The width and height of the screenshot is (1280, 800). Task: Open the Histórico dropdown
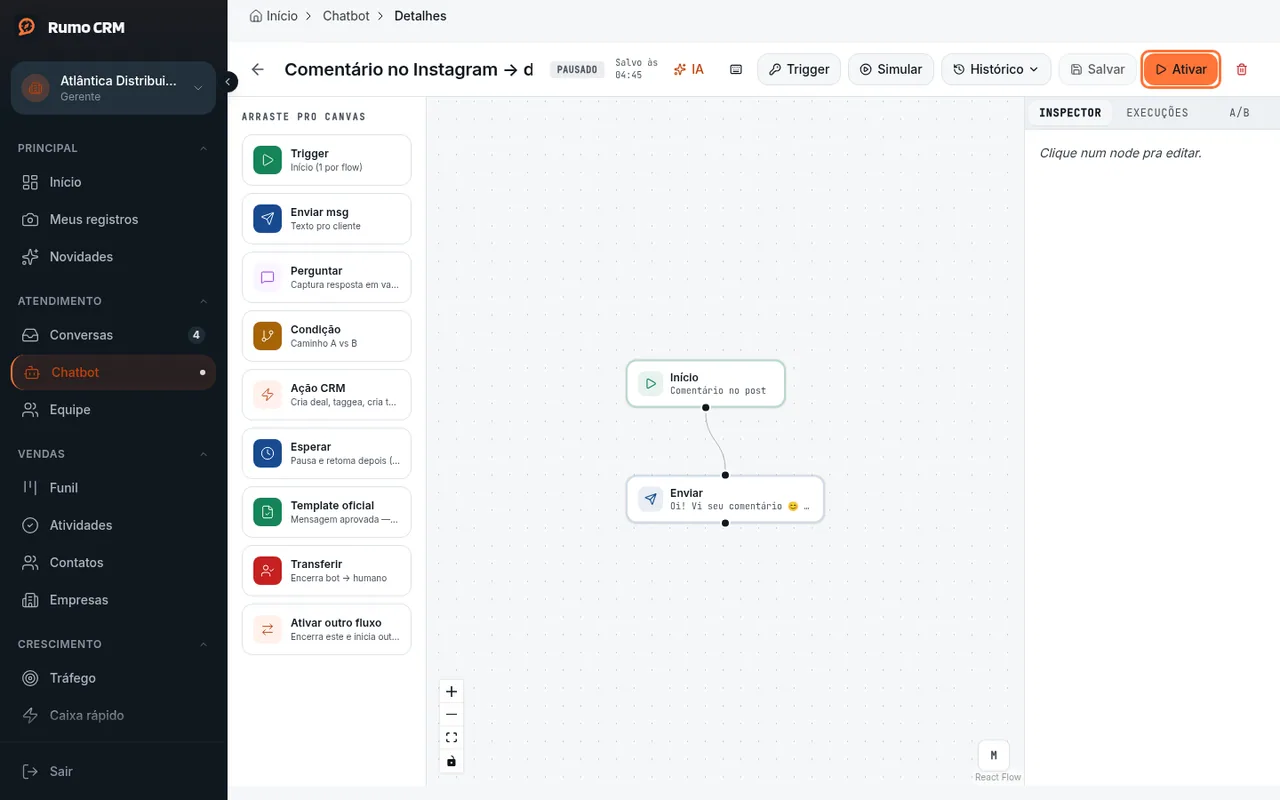tap(996, 69)
